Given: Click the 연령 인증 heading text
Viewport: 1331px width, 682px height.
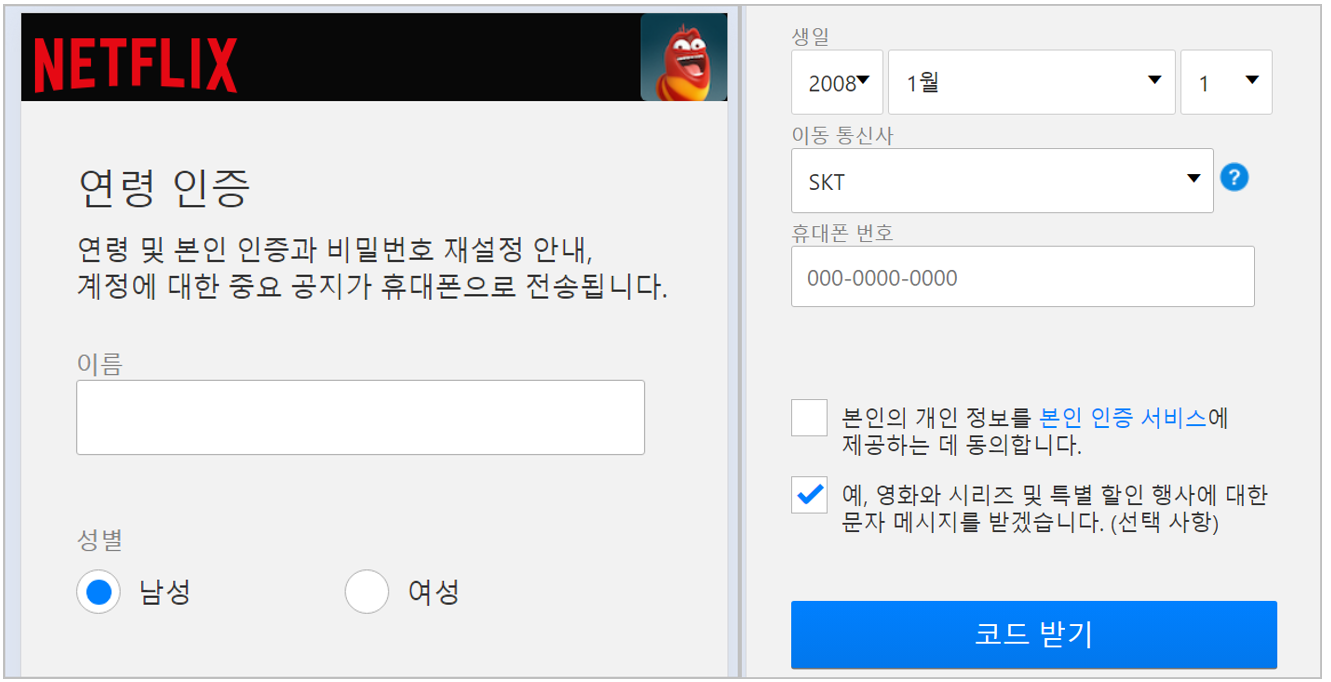Looking at the screenshot, I should click(x=164, y=187).
